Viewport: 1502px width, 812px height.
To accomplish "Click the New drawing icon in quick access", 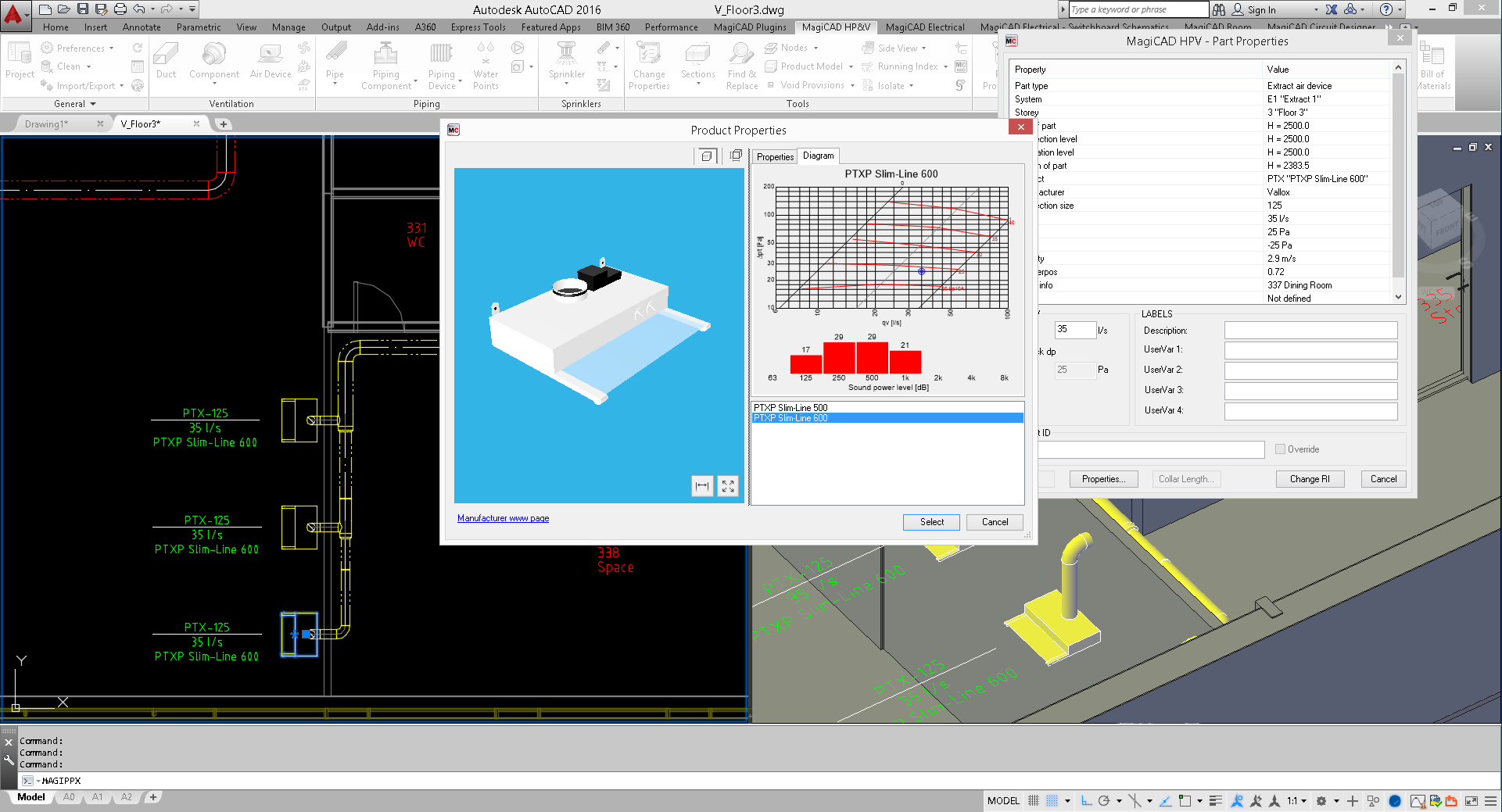I will tap(45, 9).
